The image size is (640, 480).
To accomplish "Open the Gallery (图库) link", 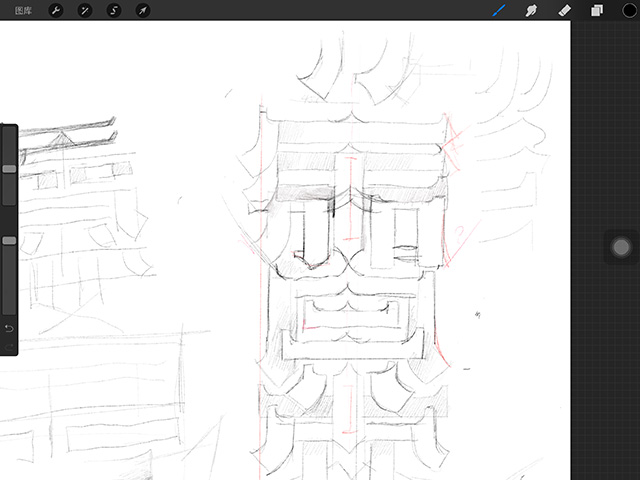I will (x=23, y=11).
